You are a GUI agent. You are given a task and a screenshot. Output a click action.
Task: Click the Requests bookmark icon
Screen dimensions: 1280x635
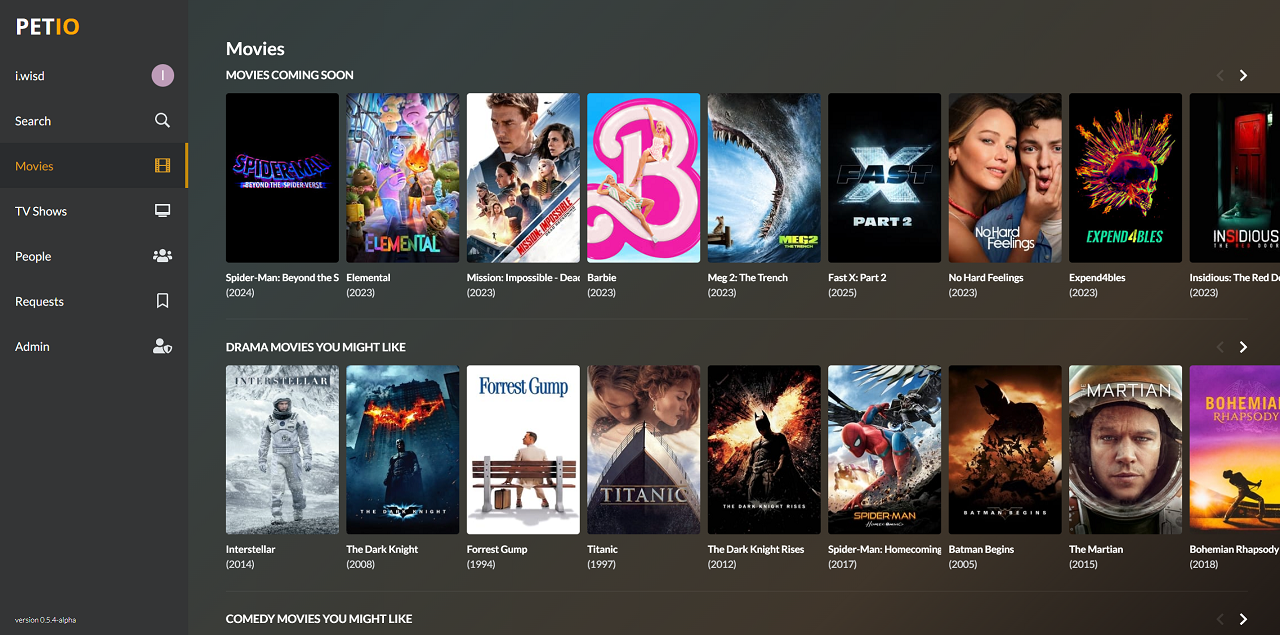pos(162,301)
